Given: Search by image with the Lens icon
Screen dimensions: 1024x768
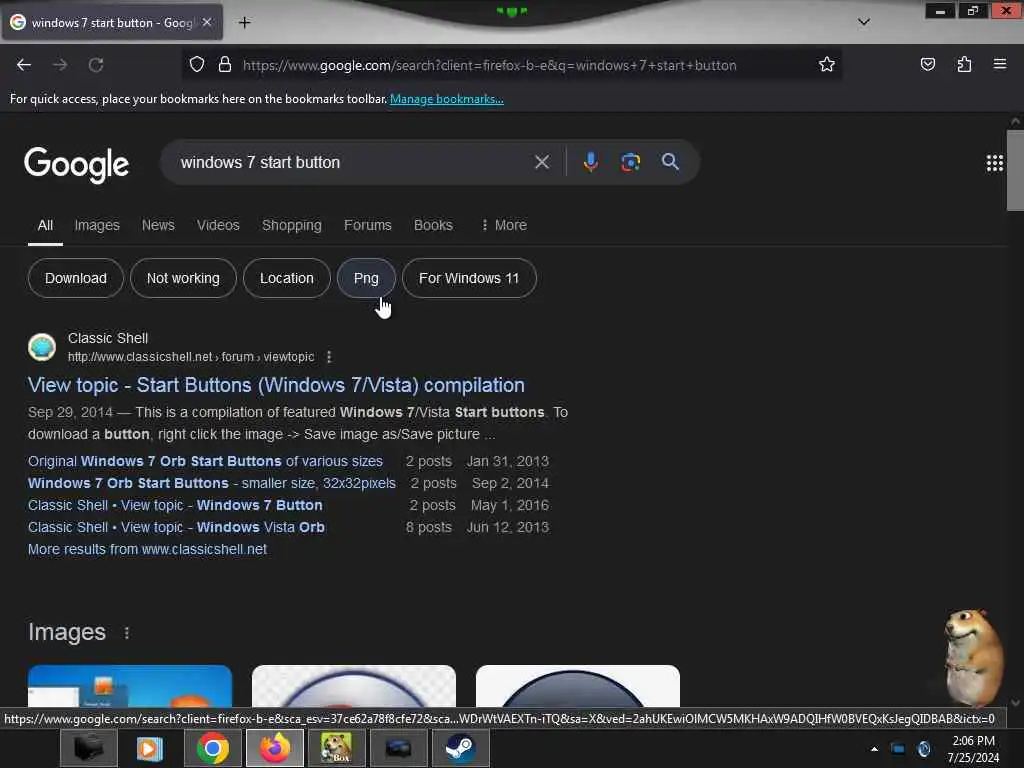Looking at the screenshot, I should coord(630,162).
